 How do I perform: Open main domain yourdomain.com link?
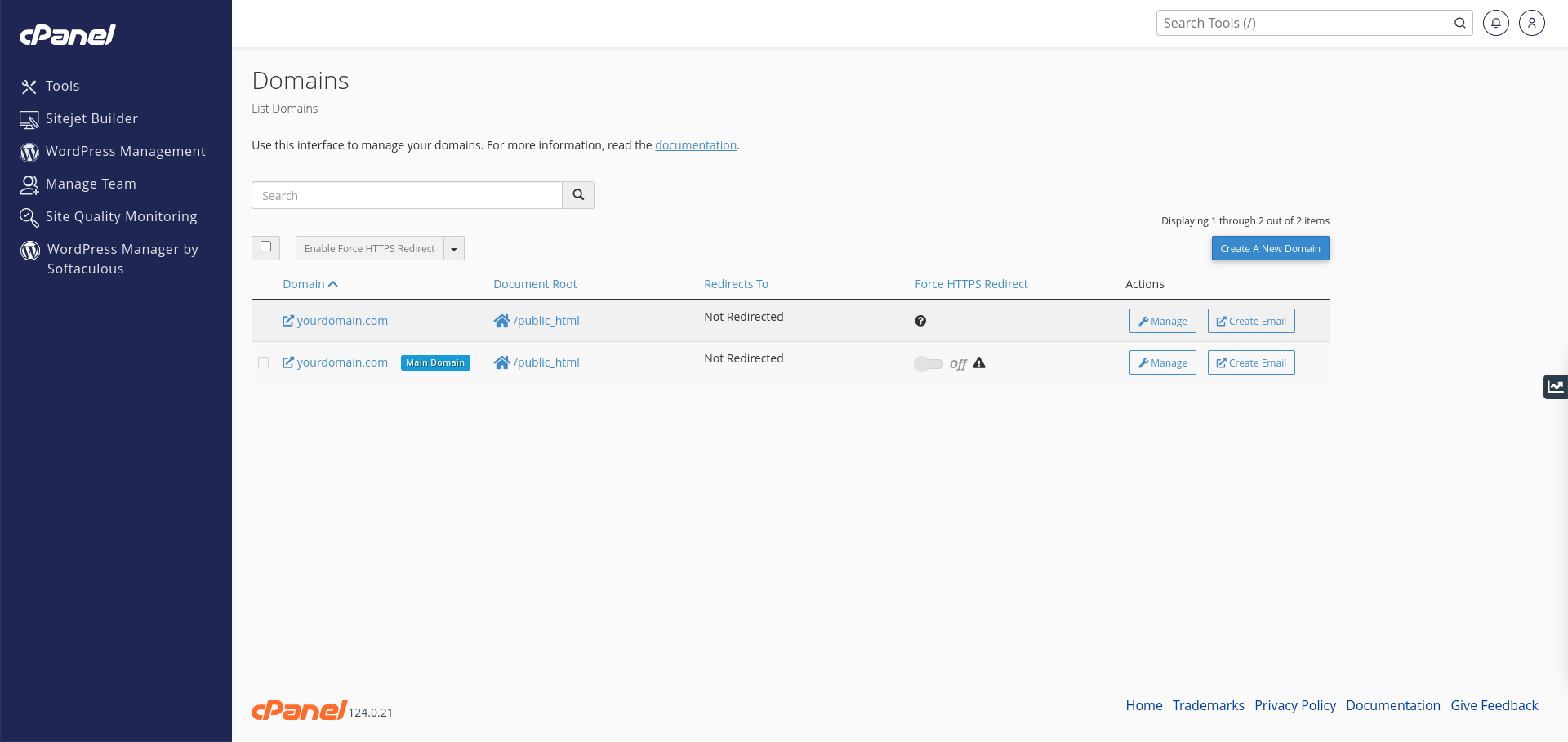[335, 362]
